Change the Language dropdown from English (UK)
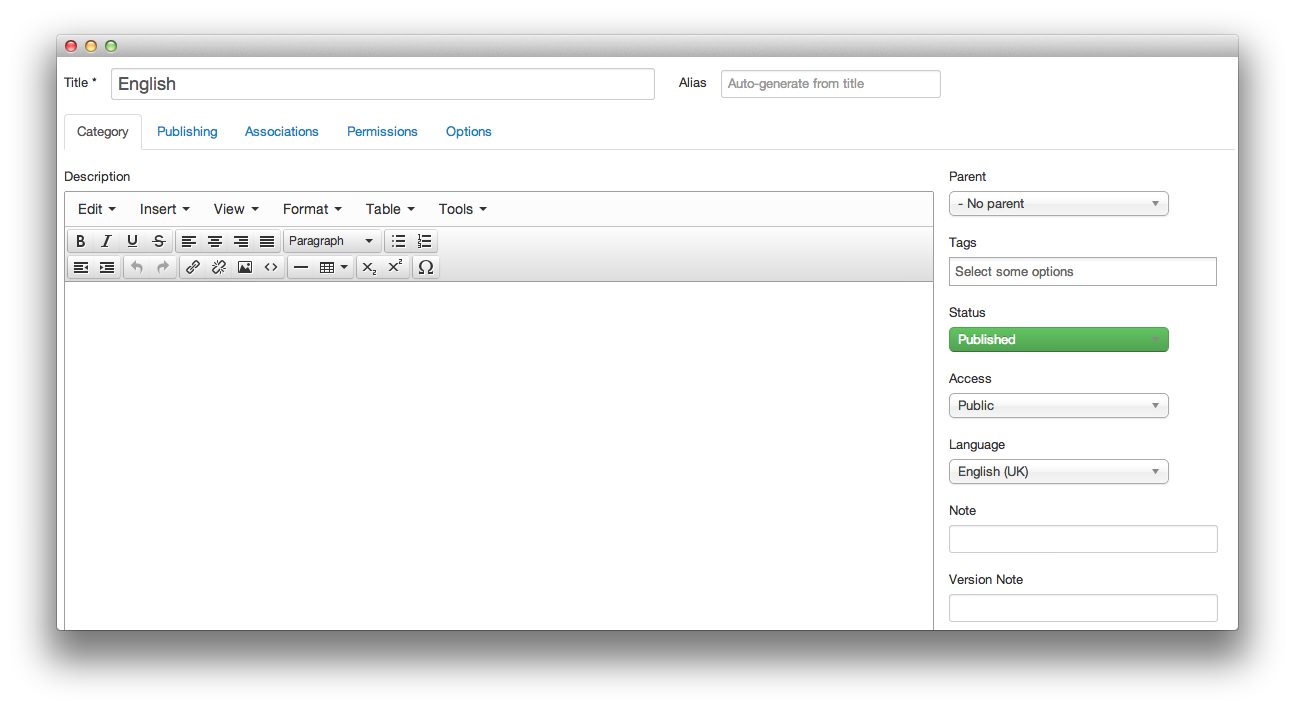This screenshot has width=1295, height=709. click(x=1058, y=472)
